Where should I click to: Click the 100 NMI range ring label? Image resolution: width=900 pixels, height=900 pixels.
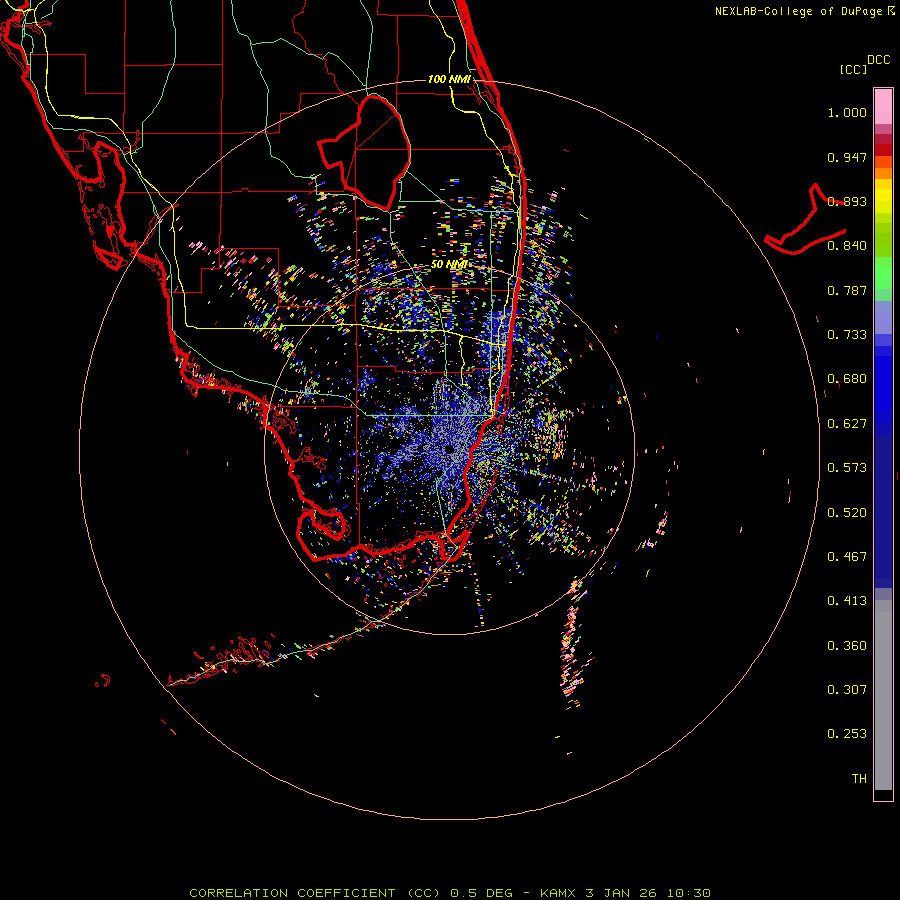point(449,79)
